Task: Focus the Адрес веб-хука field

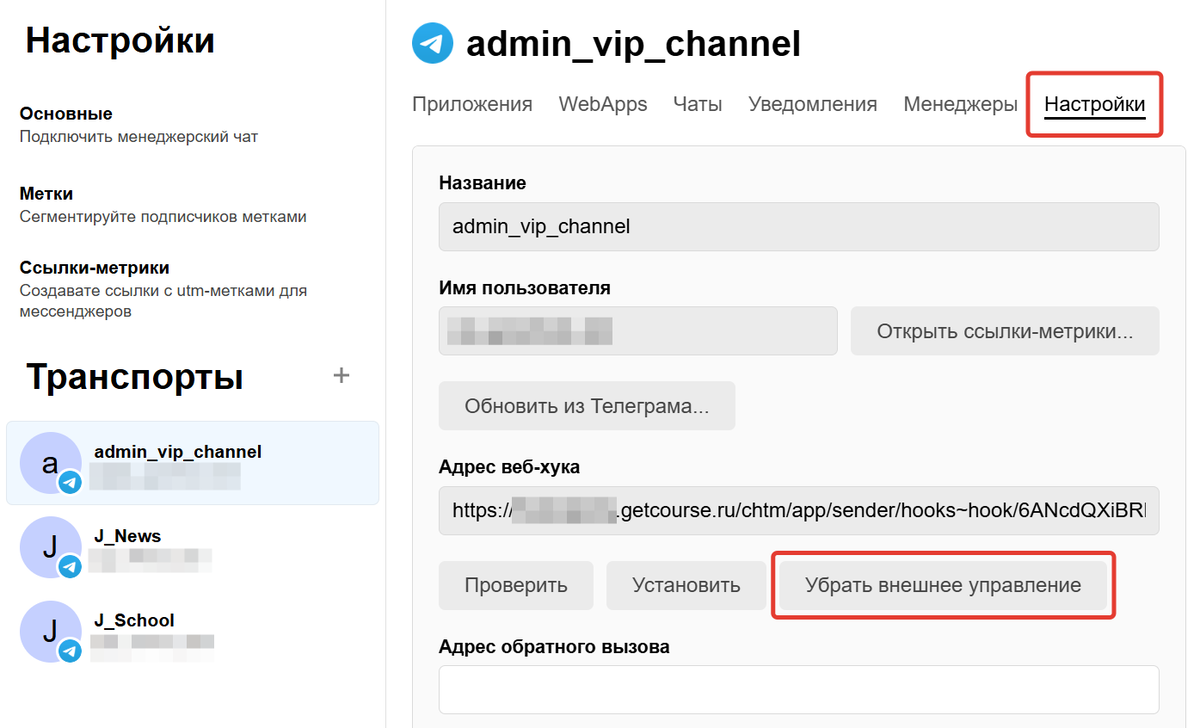Action: [x=799, y=510]
